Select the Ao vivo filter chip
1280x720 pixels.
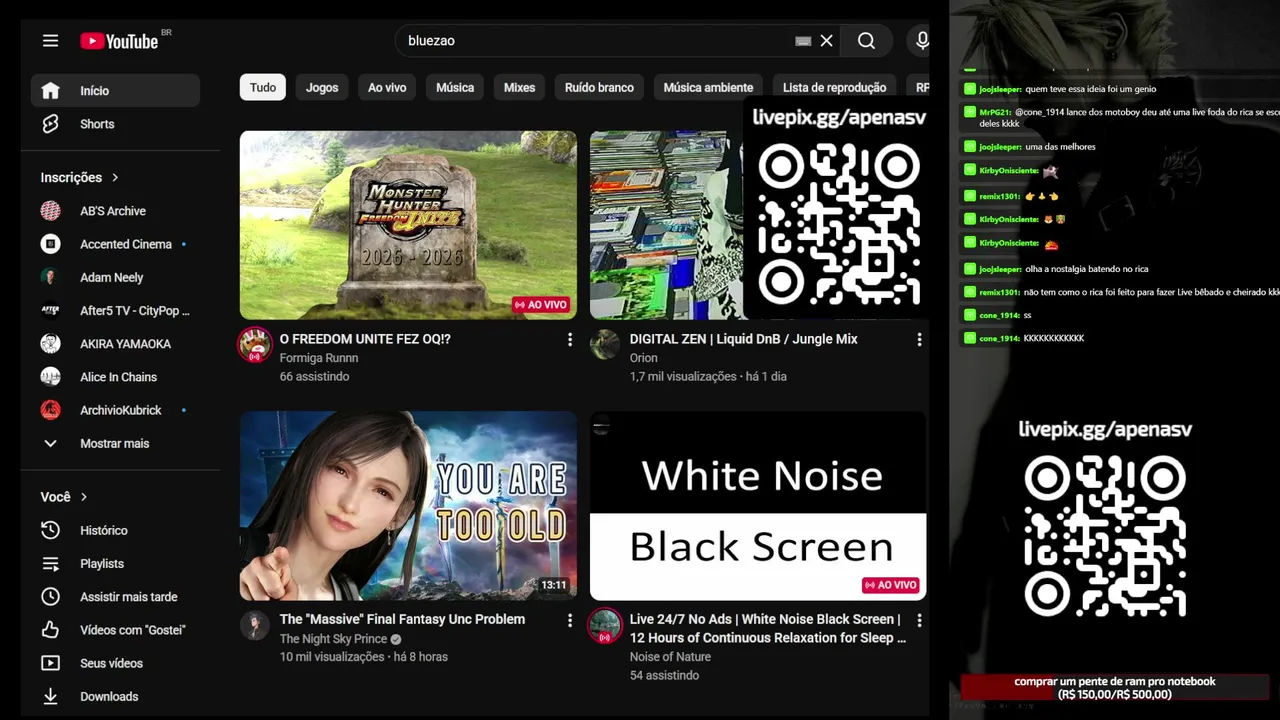[387, 88]
